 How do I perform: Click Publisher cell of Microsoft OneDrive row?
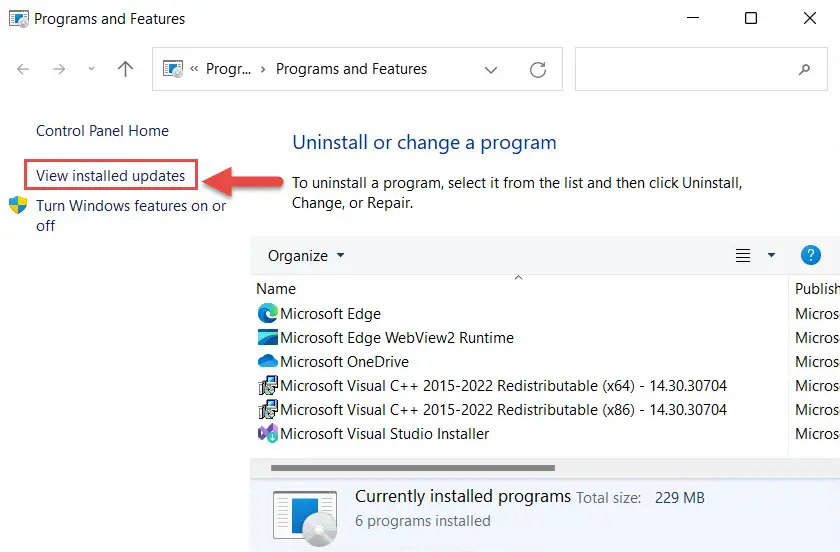(x=817, y=362)
